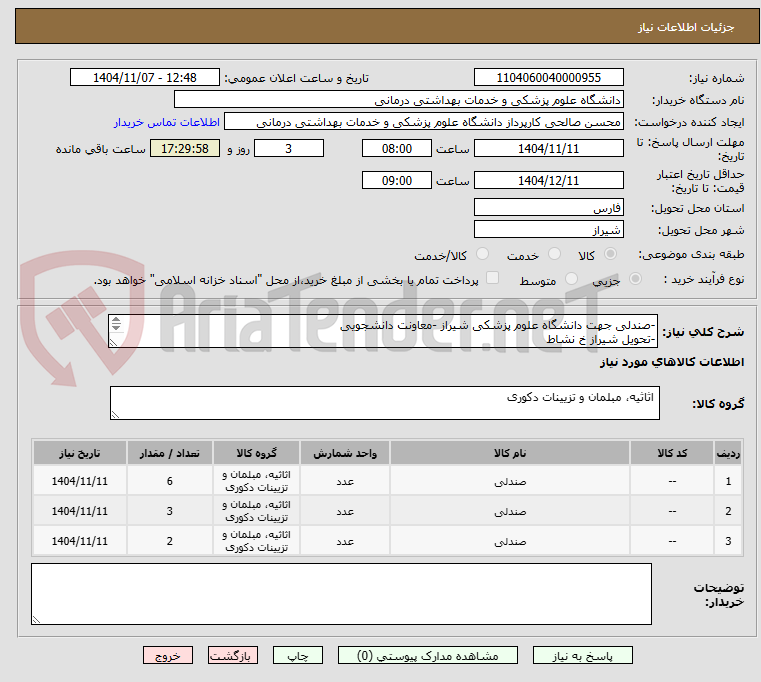Select the خدمت radio button
This screenshot has height=682, width=761.
pos(554,254)
